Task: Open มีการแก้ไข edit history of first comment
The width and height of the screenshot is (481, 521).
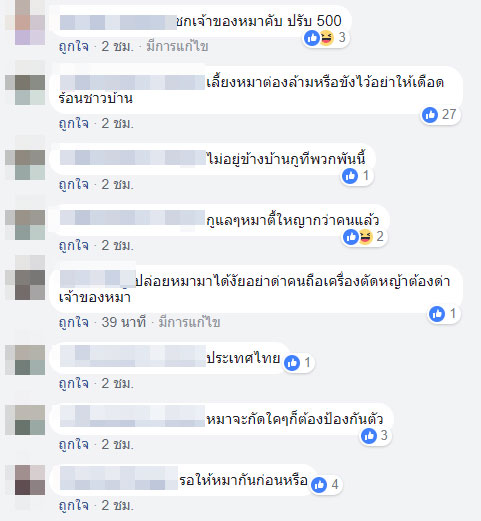Action: 177,46
